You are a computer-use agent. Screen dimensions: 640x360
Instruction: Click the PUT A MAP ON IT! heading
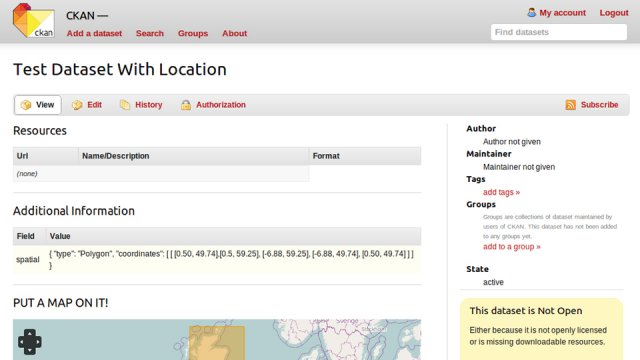60,303
